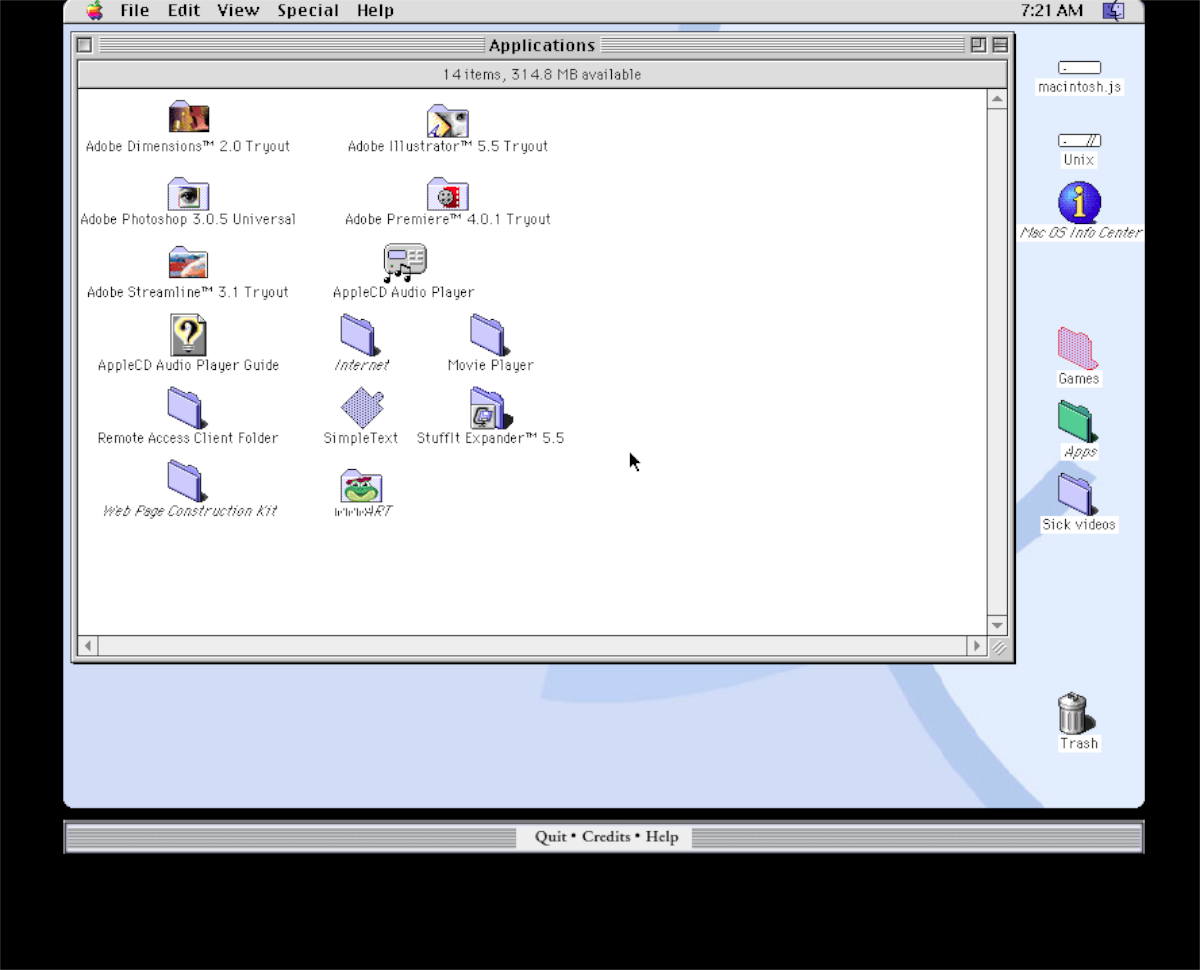This screenshot has width=1200, height=970.
Task: Click Credits in the bottom bar
Action: pyautogui.click(x=606, y=837)
